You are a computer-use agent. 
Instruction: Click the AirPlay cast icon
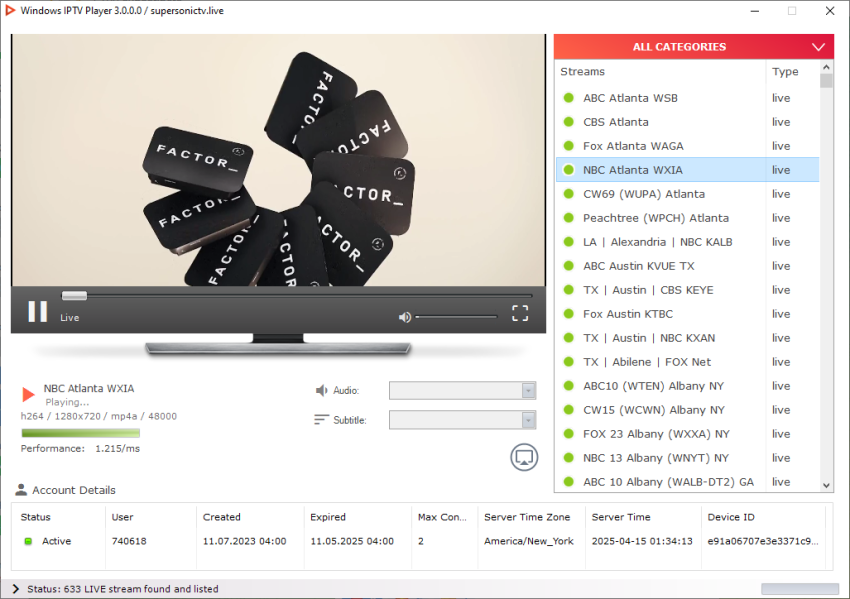coord(524,458)
